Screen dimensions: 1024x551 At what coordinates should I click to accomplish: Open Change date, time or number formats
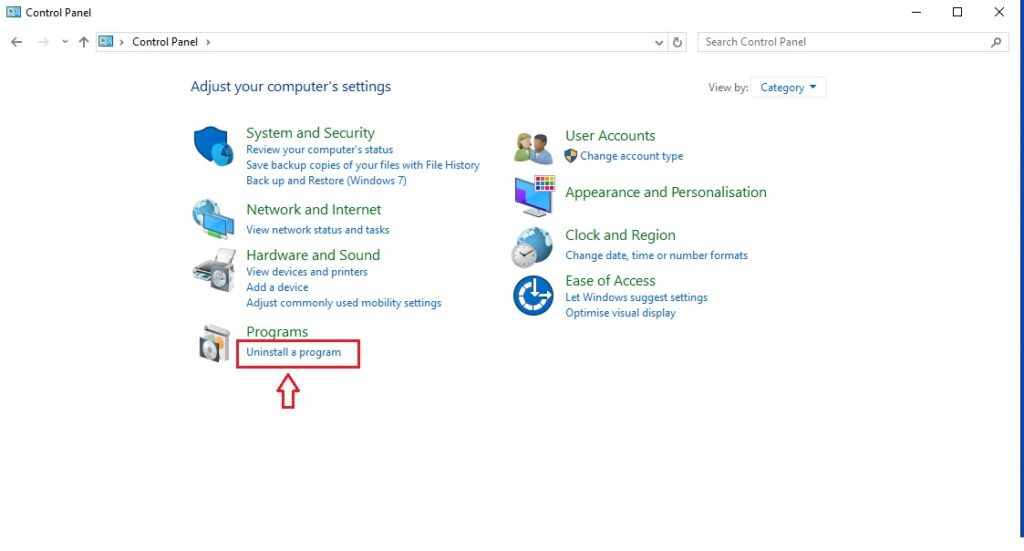(656, 255)
